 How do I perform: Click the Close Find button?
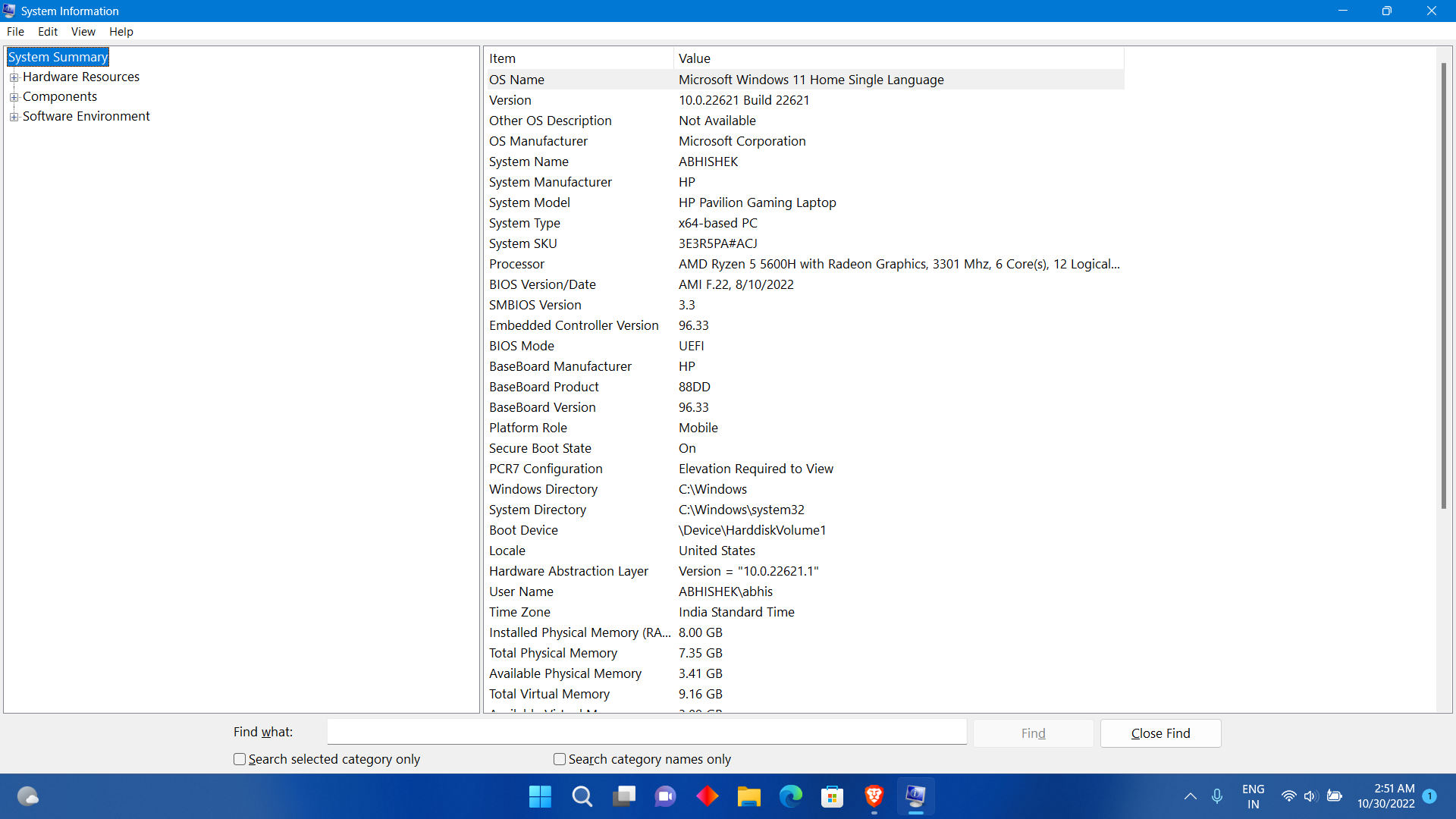tap(1160, 733)
